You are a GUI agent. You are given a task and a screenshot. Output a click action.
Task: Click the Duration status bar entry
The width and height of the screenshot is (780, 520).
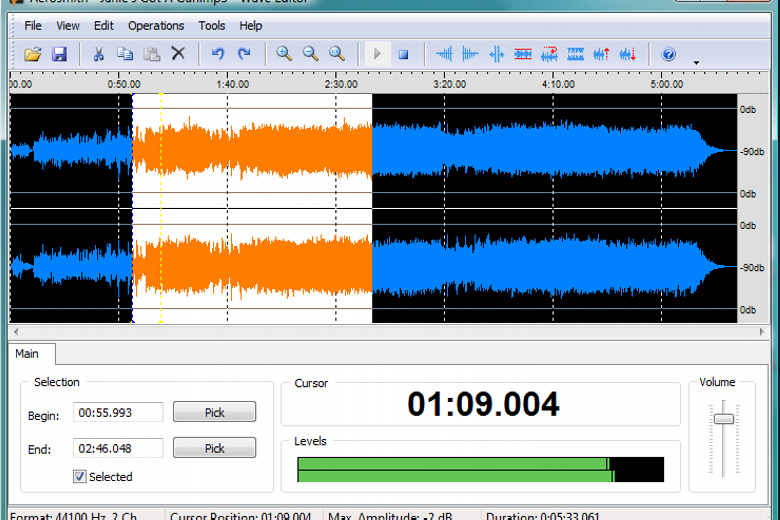(543, 516)
